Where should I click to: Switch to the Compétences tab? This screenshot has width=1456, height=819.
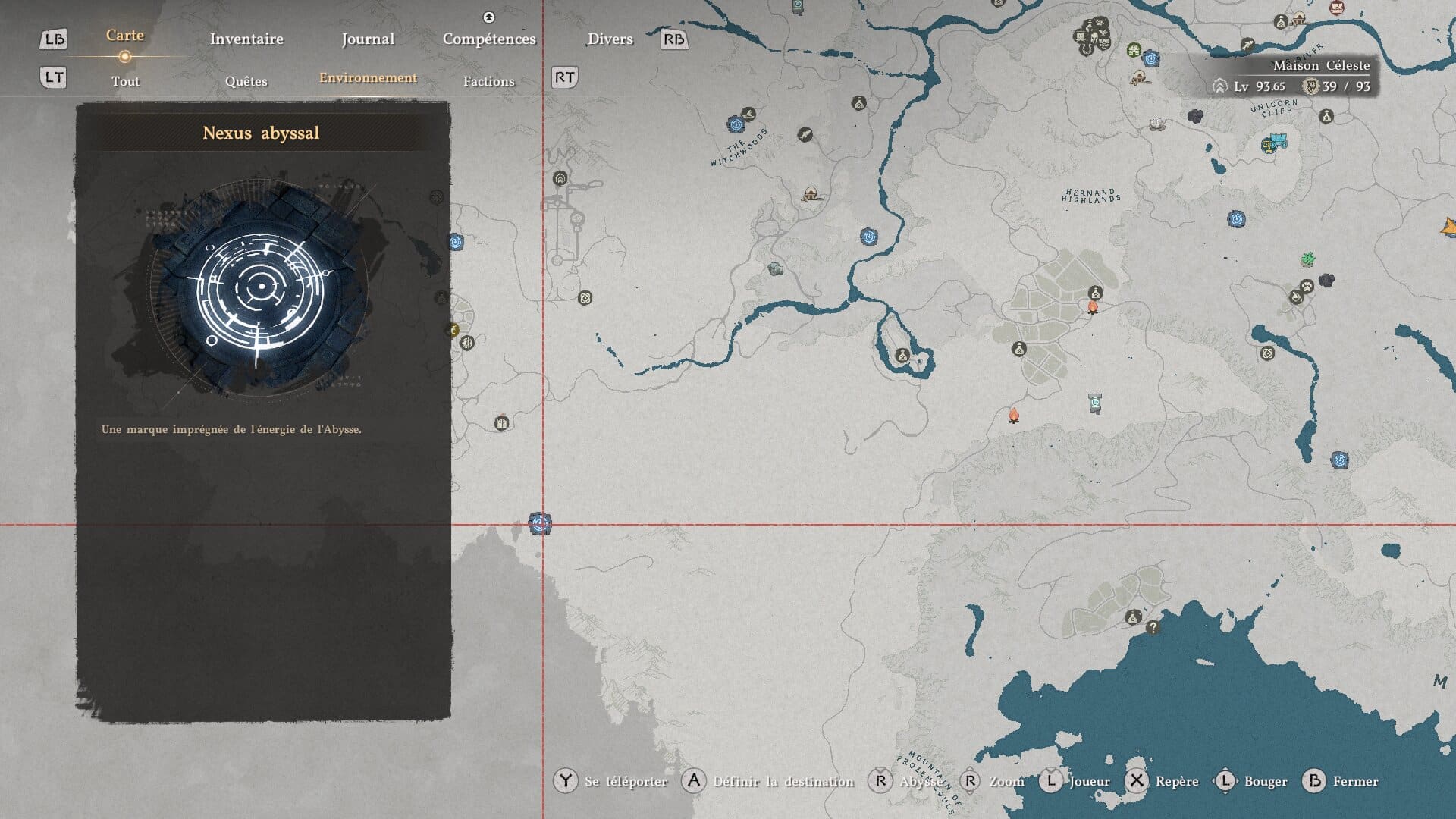pos(489,39)
